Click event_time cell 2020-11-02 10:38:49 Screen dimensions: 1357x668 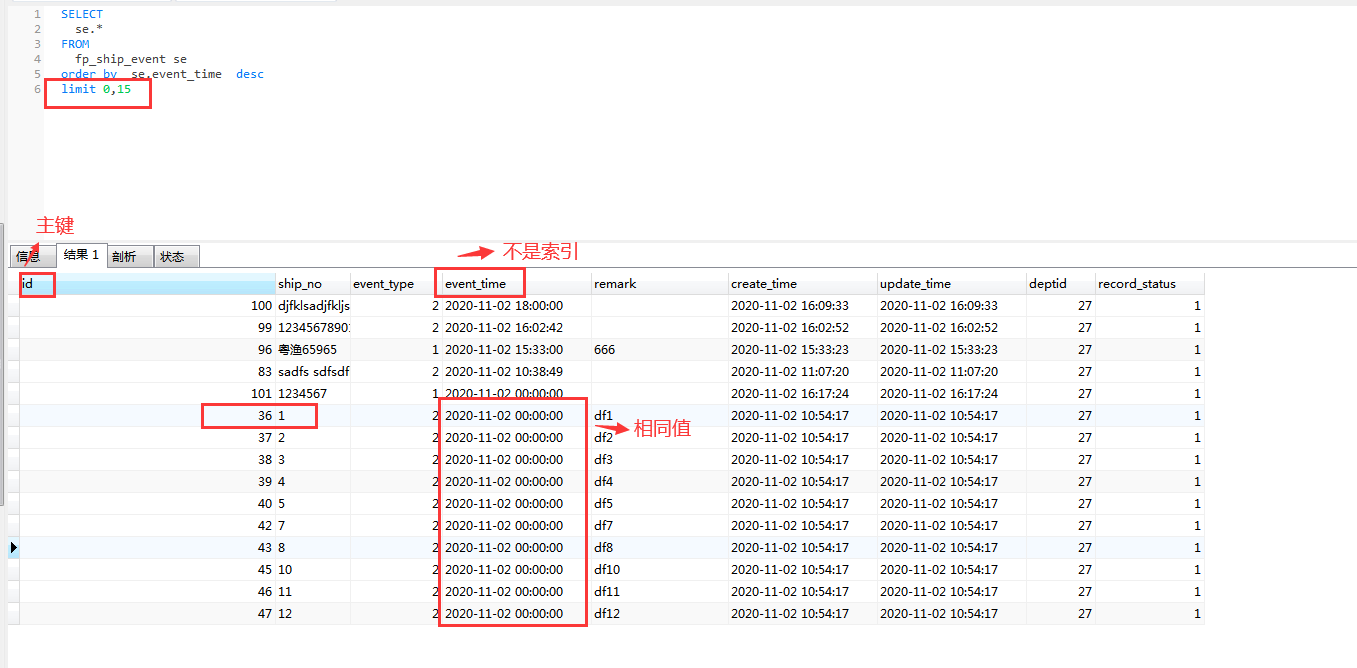(x=517, y=372)
